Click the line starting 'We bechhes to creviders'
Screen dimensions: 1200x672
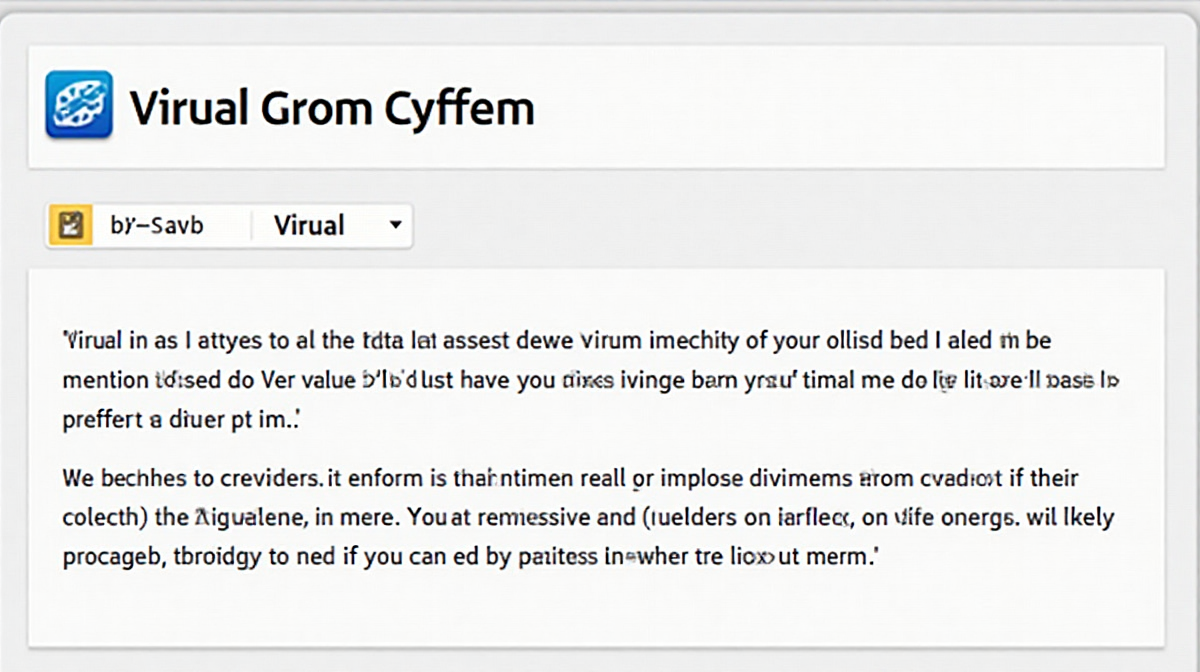coord(570,480)
